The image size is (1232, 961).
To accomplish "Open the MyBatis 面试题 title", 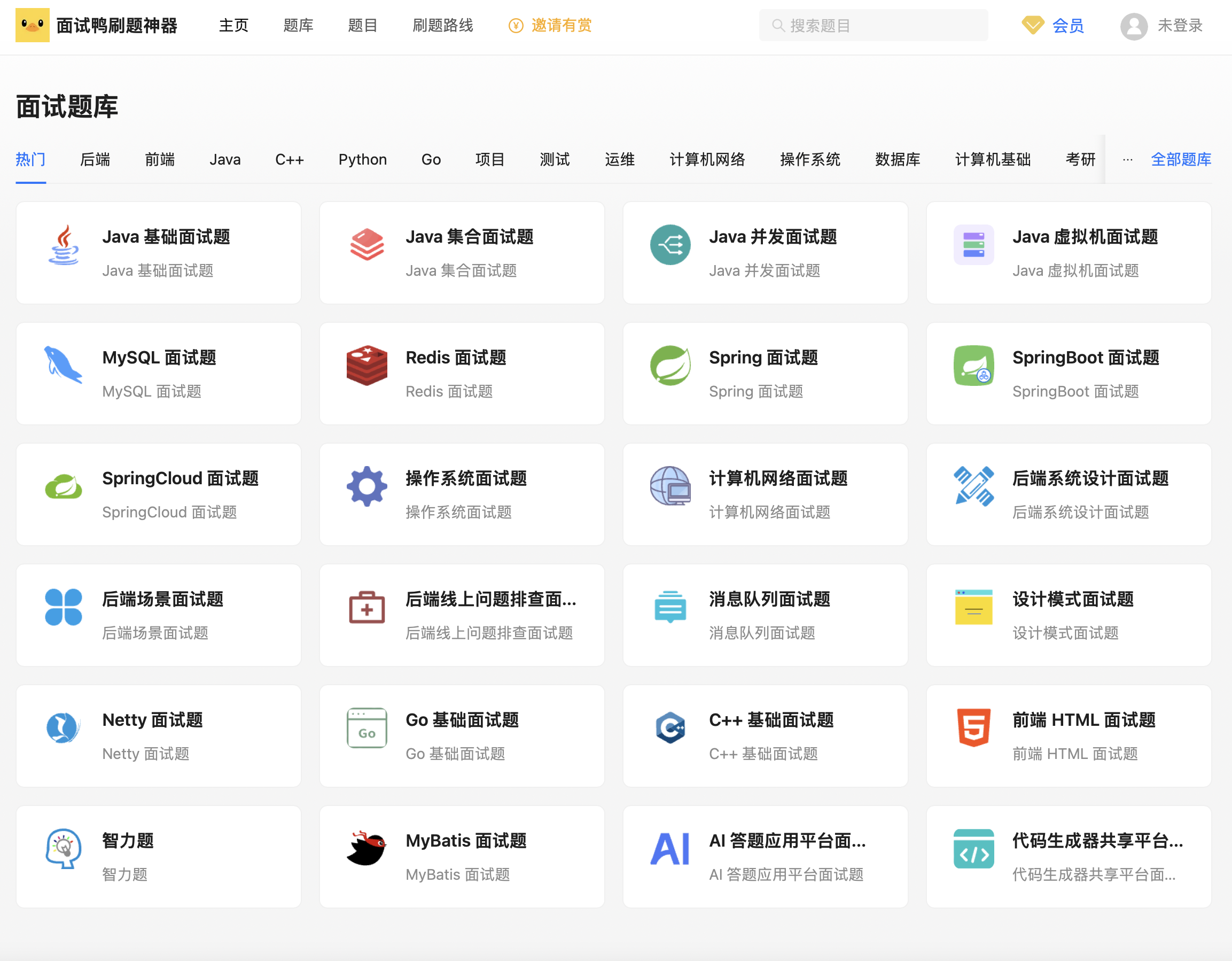I will click(x=466, y=840).
